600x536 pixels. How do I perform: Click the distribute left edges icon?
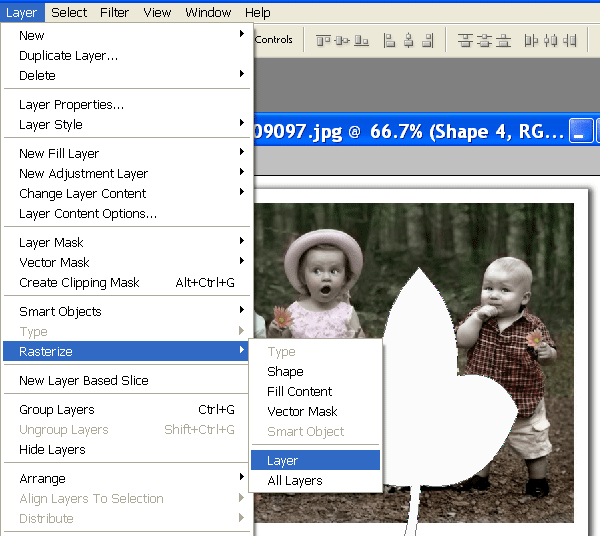click(x=531, y=40)
